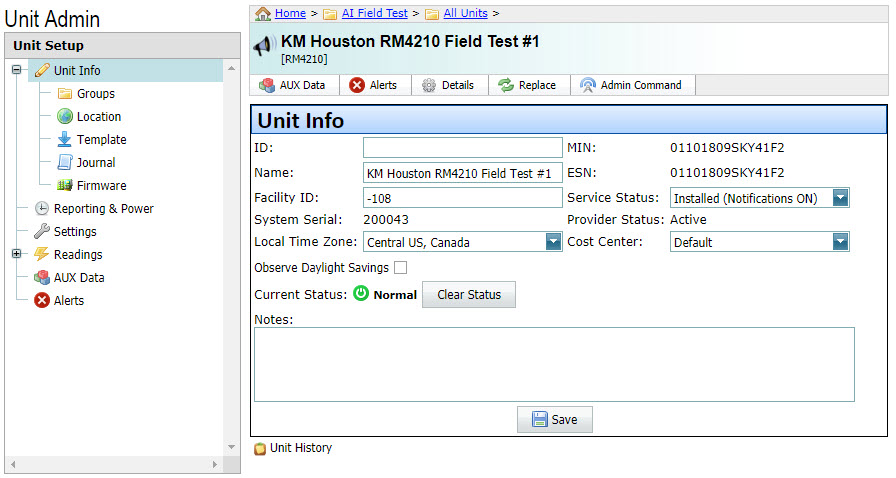Screen dimensions: 896x478
Task: Enable Observe Daylight Savings checkbox
Action: pos(400,268)
